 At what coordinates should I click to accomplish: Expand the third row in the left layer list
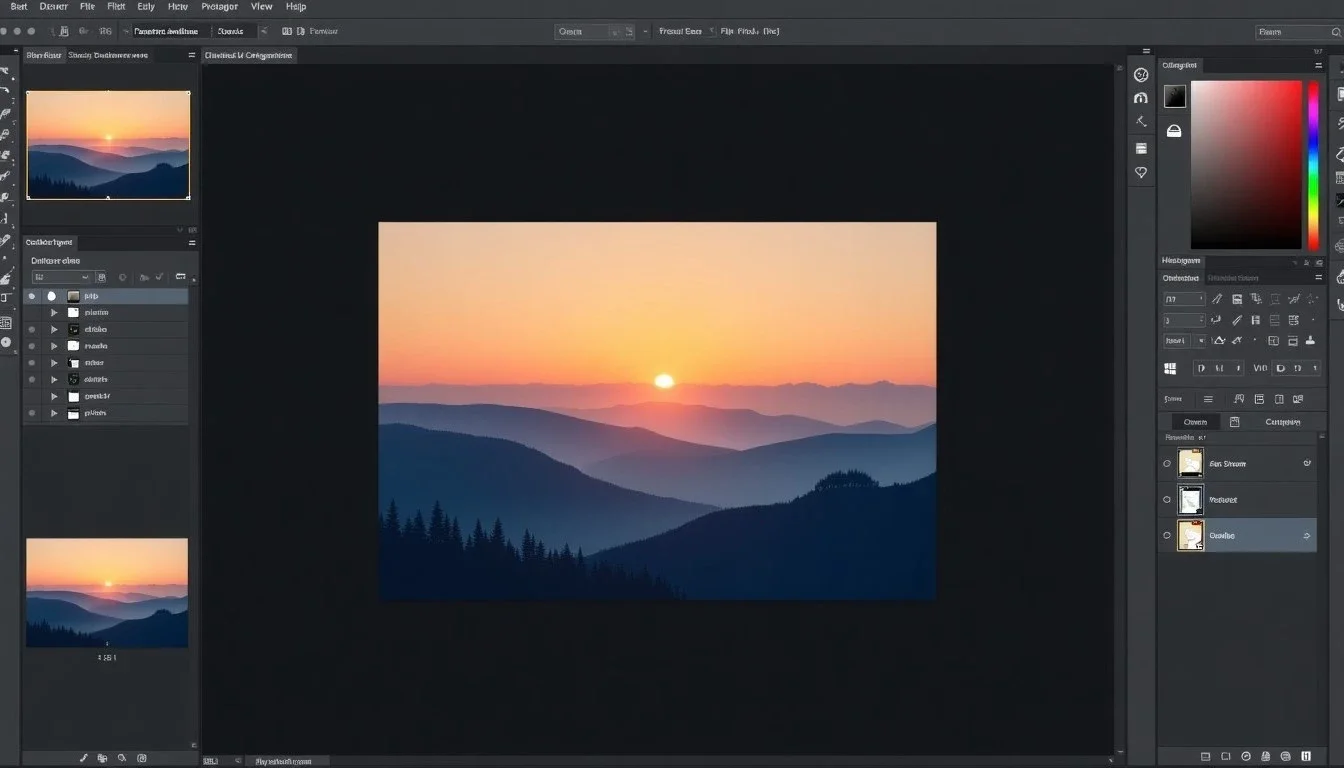click(x=54, y=329)
